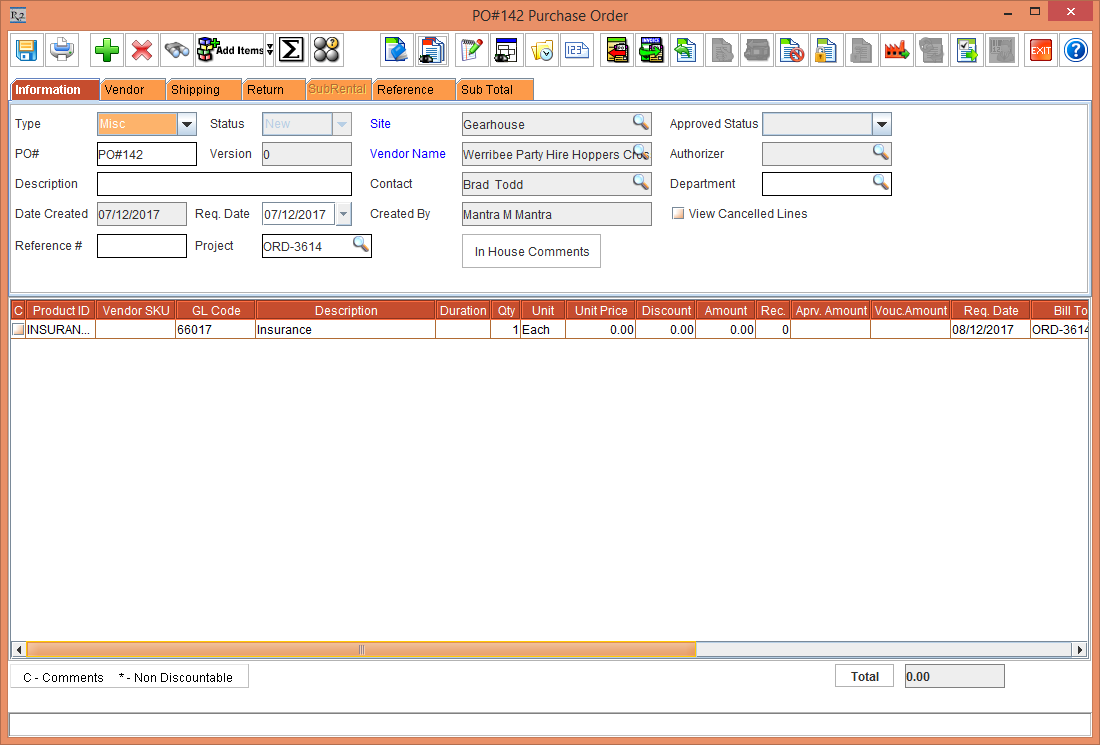1100x745 pixels.
Task: Toggle View Cancelled Lines checkbox
Action: click(678, 214)
